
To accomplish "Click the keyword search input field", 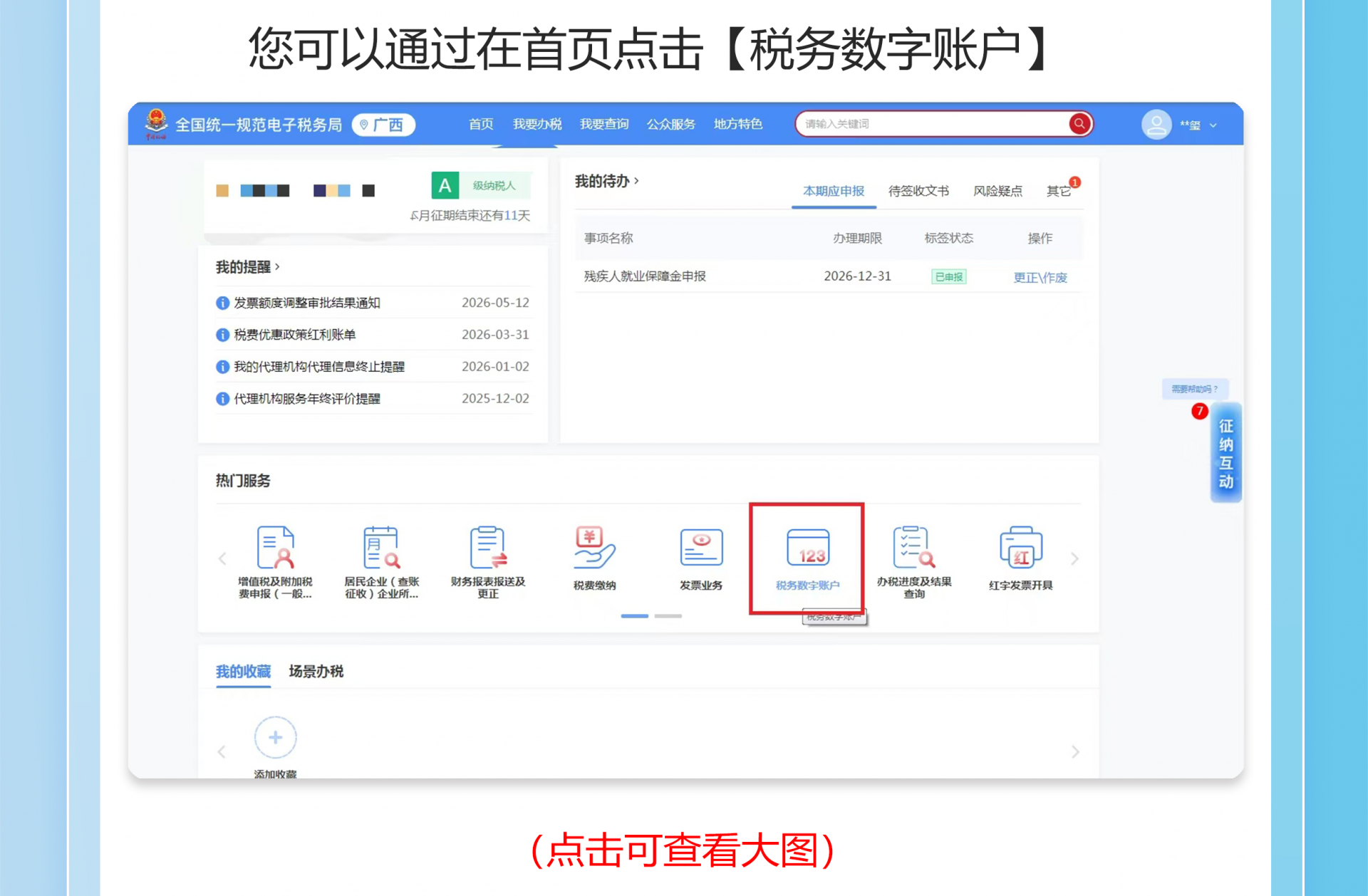I will click(x=933, y=124).
